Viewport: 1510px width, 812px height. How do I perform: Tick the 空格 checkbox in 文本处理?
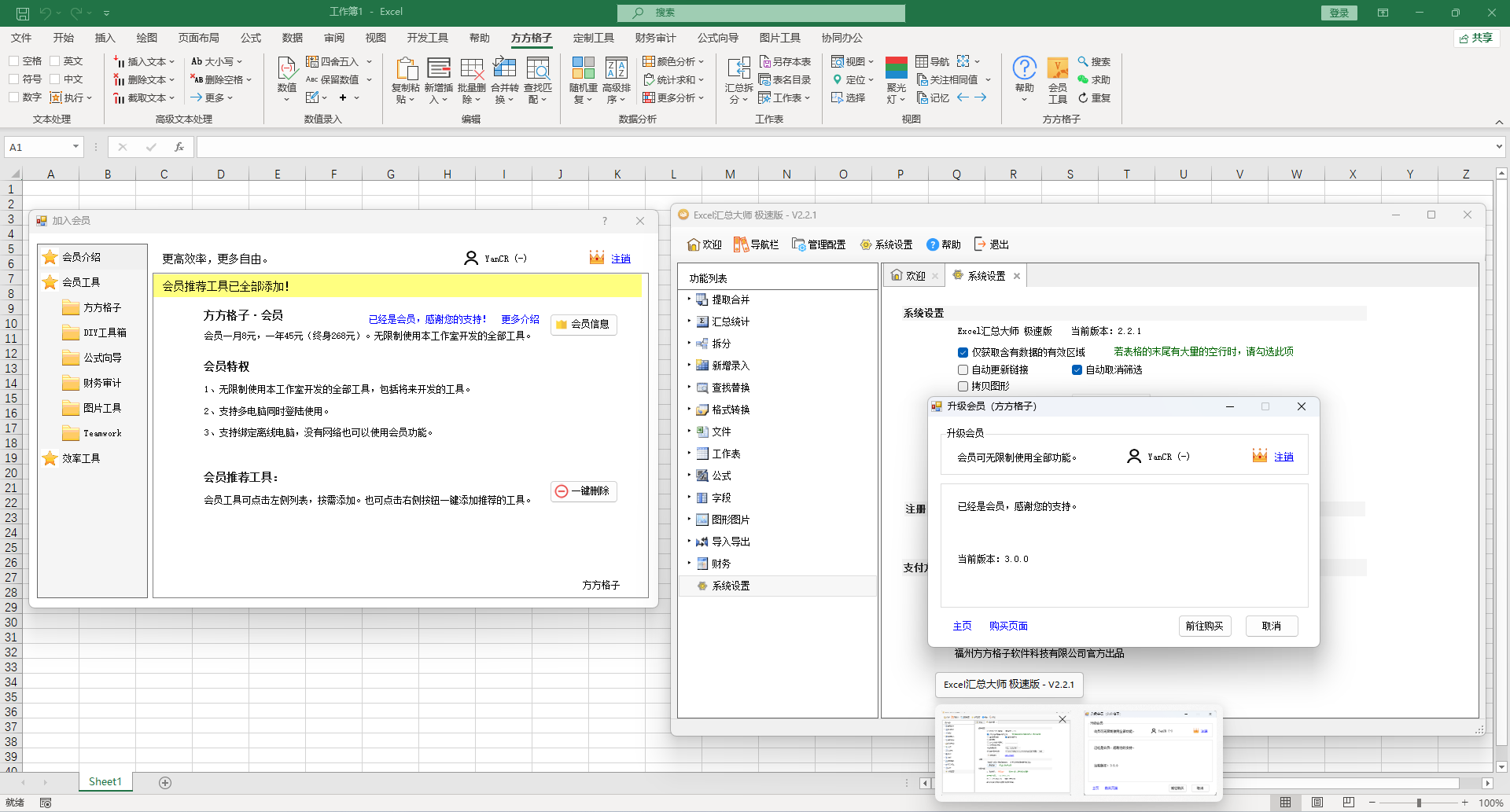click(x=14, y=61)
